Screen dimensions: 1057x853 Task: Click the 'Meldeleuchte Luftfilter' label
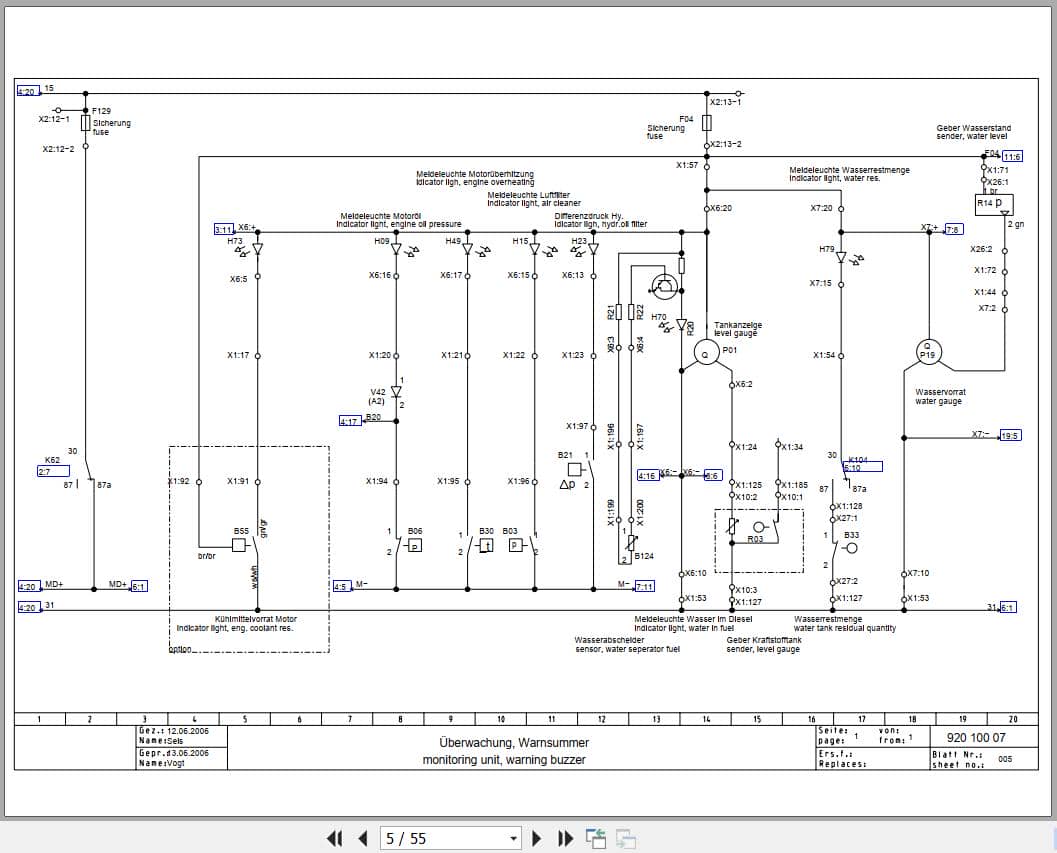(528, 195)
